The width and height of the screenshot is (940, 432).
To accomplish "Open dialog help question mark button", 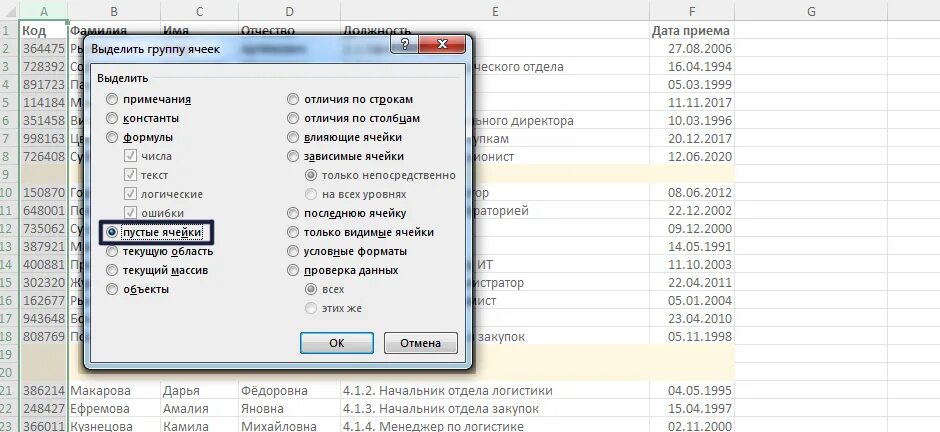I will pyautogui.click(x=405, y=45).
